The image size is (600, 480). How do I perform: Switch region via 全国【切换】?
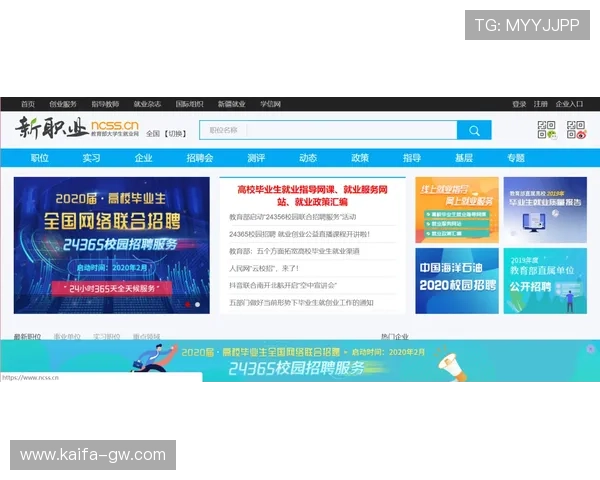point(166,134)
